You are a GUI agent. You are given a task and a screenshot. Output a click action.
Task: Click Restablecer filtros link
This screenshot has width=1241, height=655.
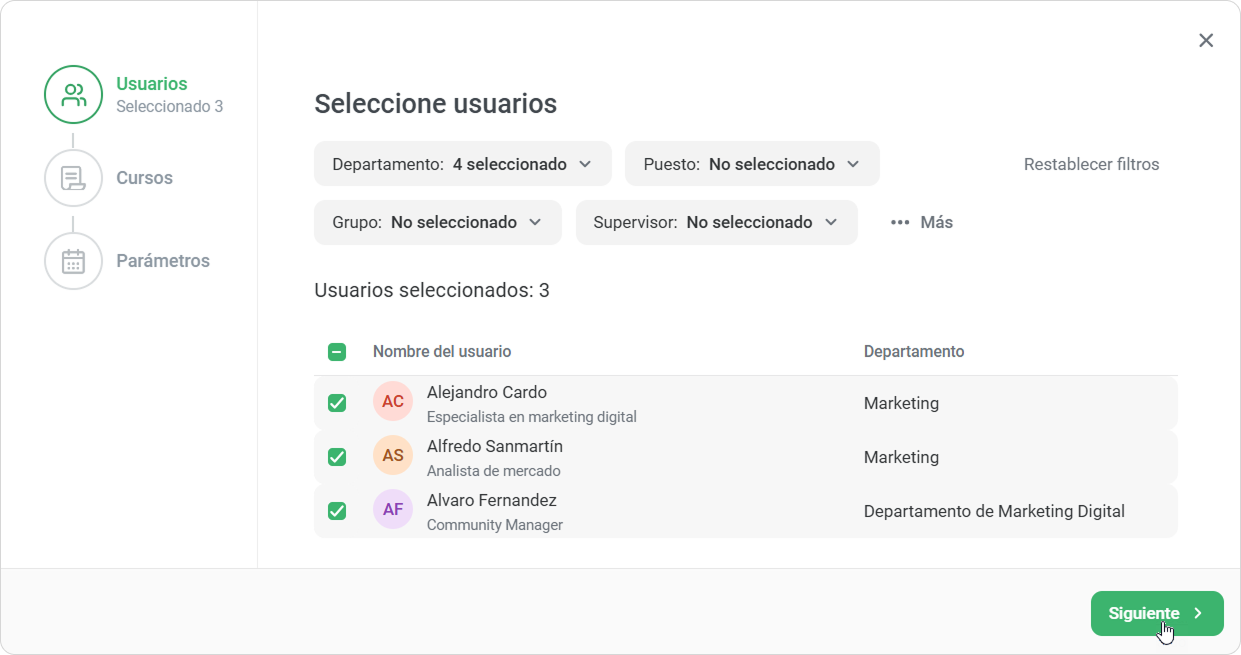click(x=1092, y=164)
